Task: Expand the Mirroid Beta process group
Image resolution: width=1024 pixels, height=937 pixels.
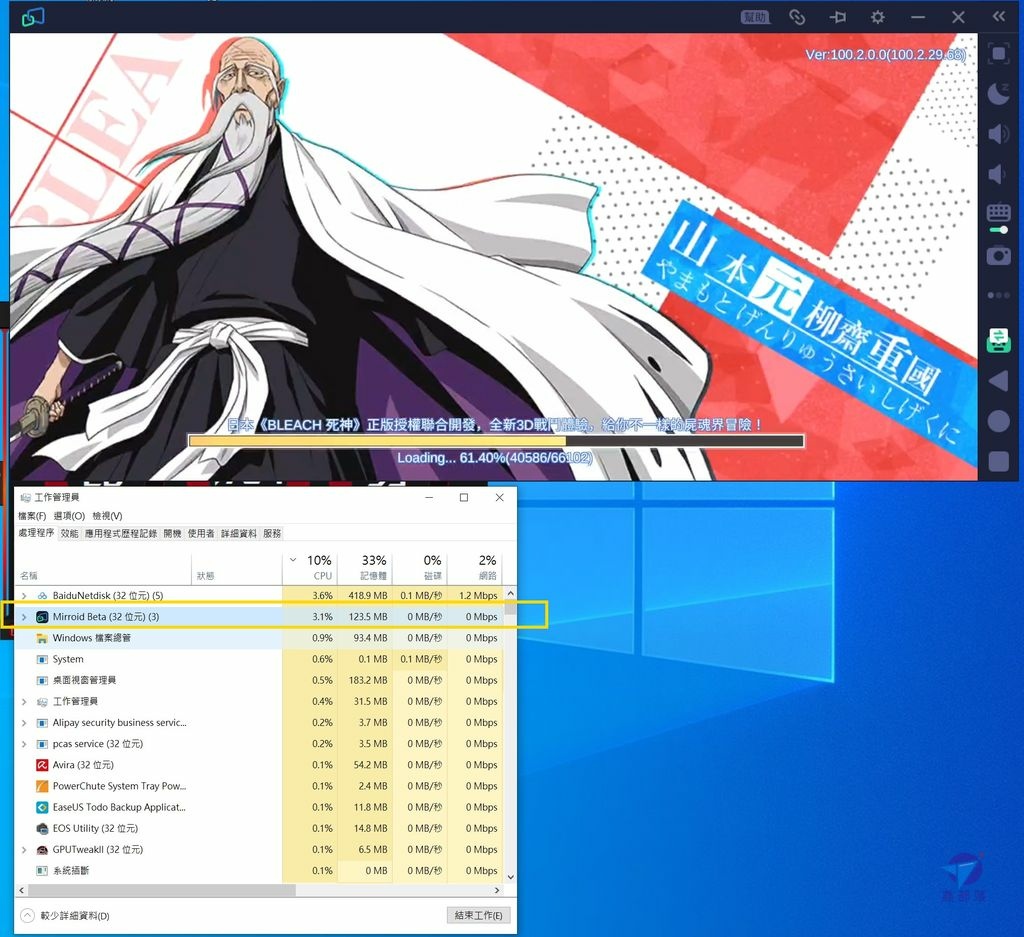Action: tap(24, 616)
